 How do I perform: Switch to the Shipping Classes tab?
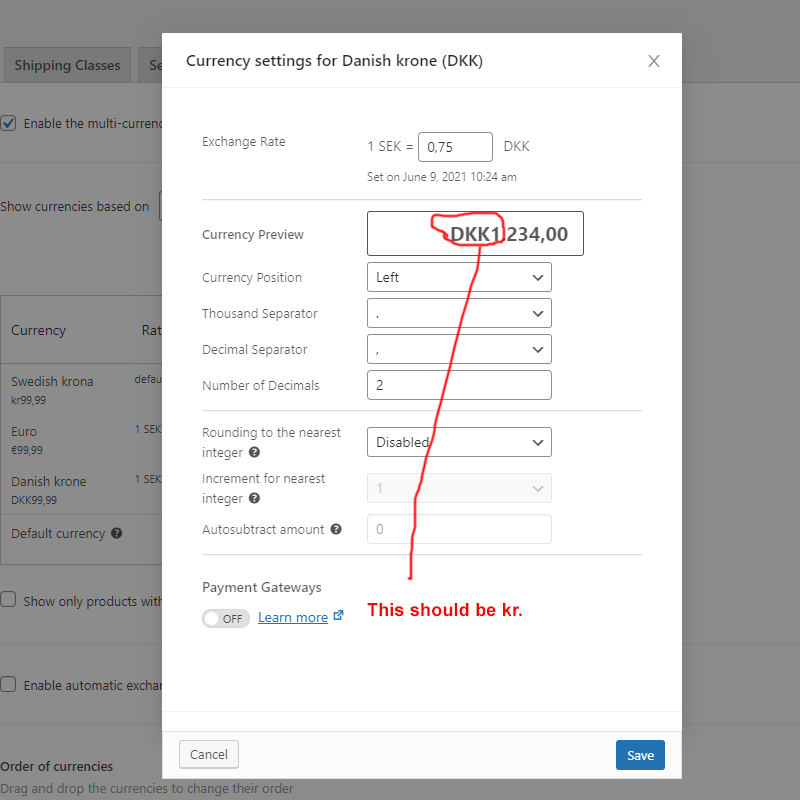pyautogui.click(x=67, y=65)
